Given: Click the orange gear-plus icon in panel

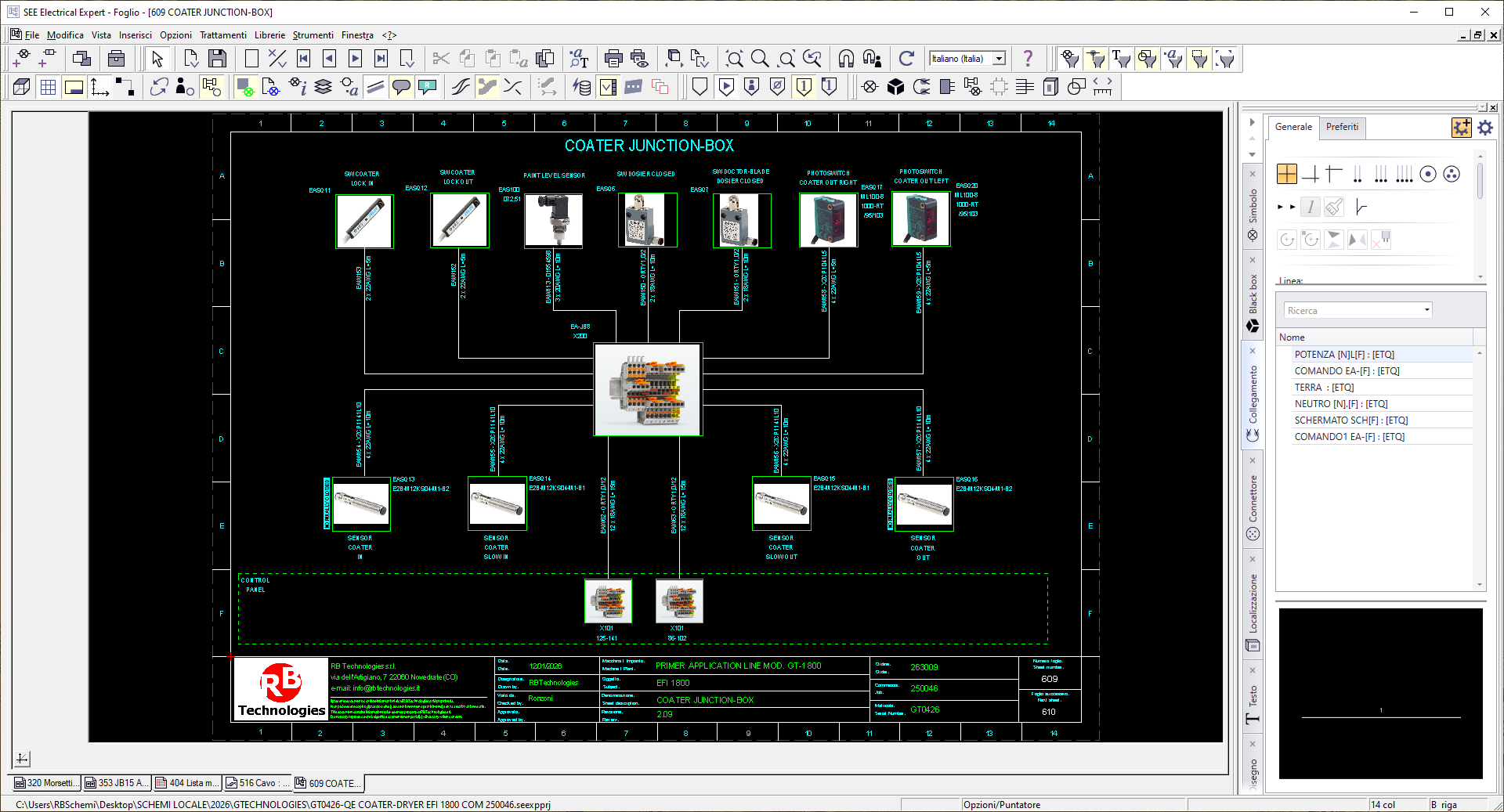Looking at the screenshot, I should (1462, 127).
